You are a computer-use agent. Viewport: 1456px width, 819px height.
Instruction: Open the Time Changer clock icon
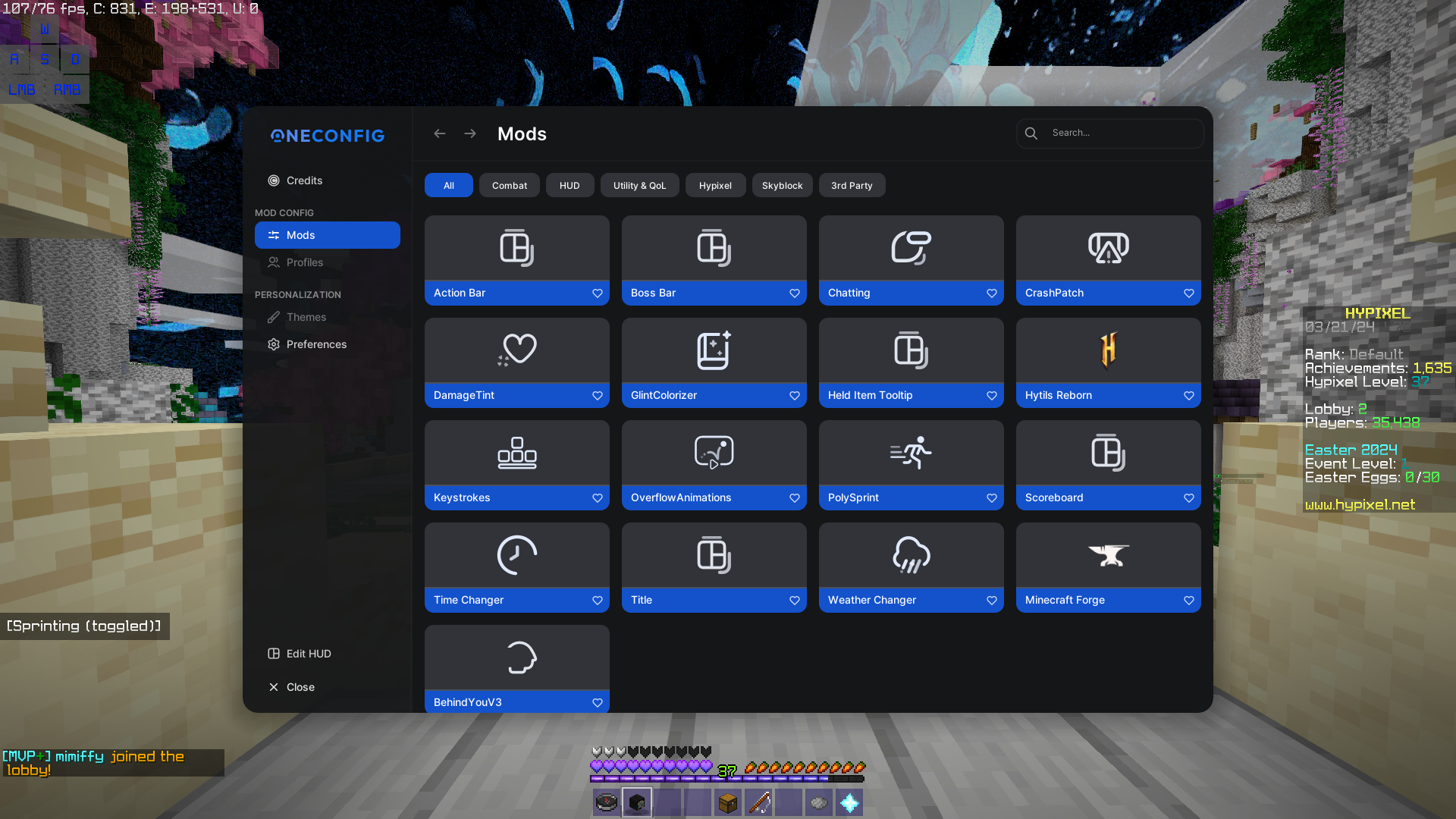click(517, 555)
